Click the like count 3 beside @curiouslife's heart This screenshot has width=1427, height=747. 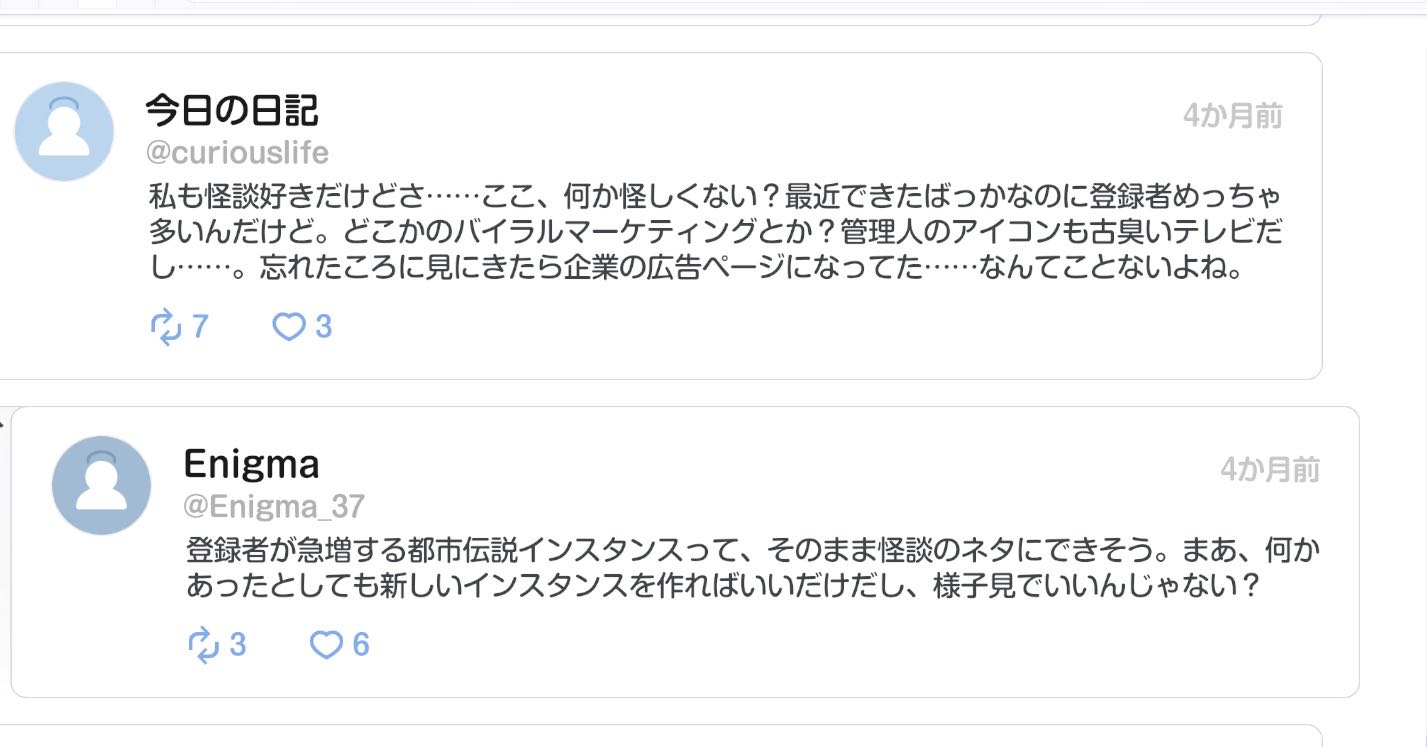click(x=323, y=326)
